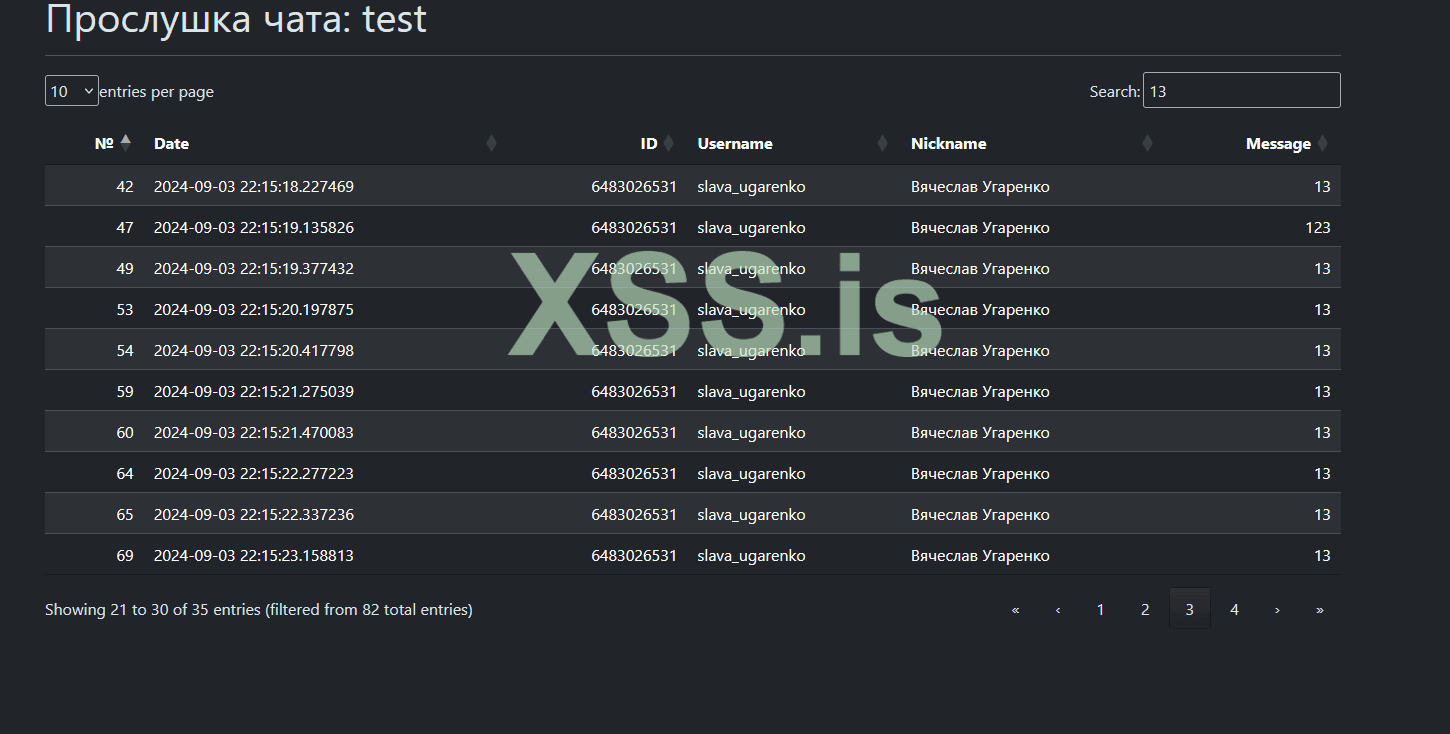1450x734 pixels.
Task: Open the entries per page dropdown
Action: tap(72, 91)
